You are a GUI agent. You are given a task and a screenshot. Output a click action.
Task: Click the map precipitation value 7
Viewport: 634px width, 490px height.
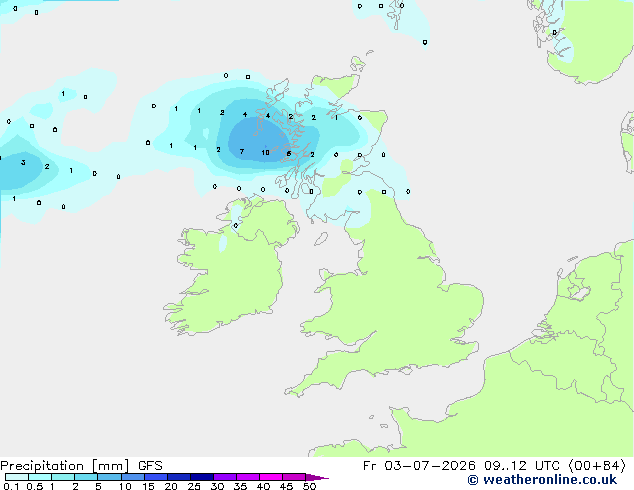(x=241, y=152)
